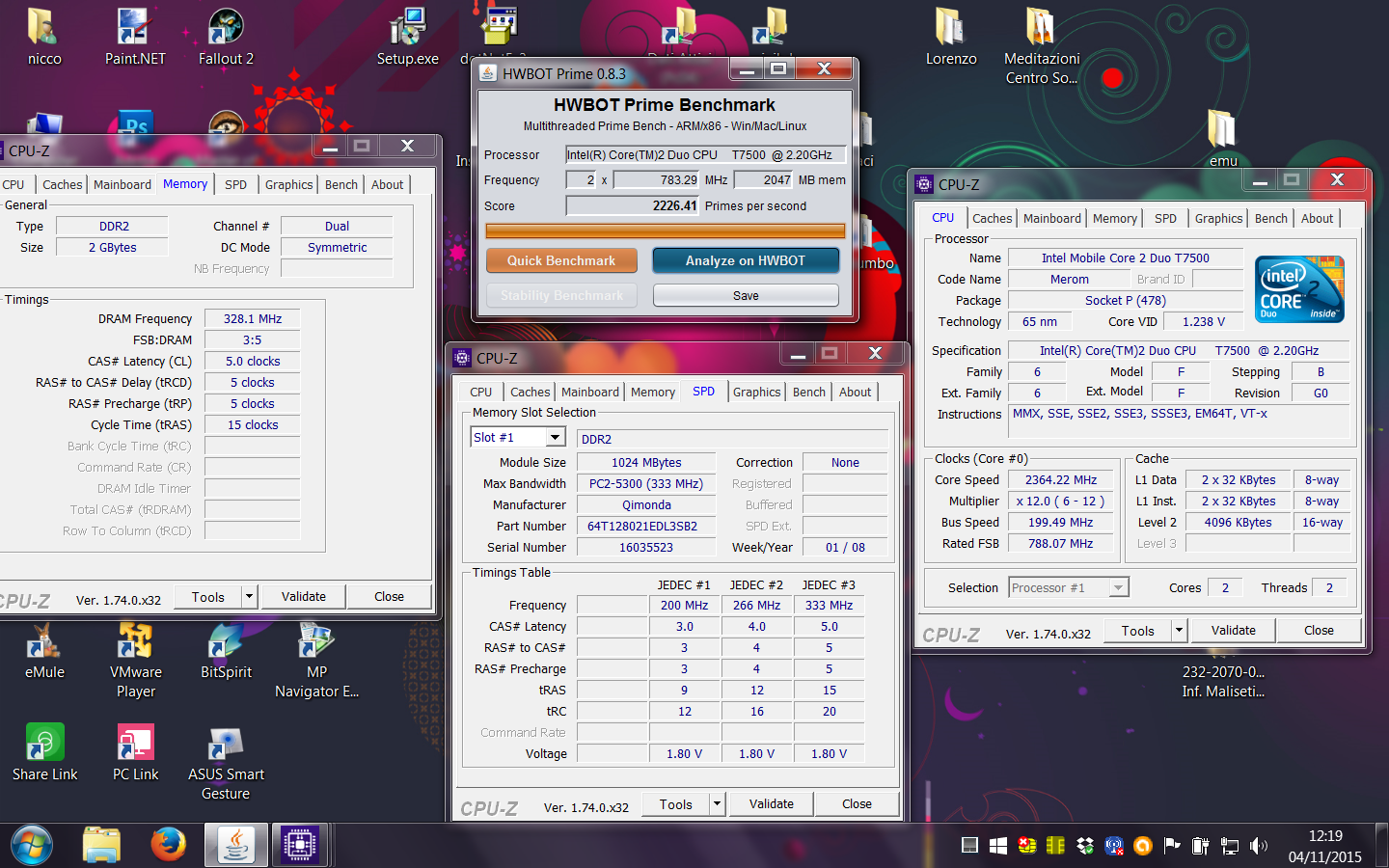This screenshot has height=868, width=1389.
Task: Switch to Caches tab in right CPU-Z
Action: pyautogui.click(x=992, y=219)
